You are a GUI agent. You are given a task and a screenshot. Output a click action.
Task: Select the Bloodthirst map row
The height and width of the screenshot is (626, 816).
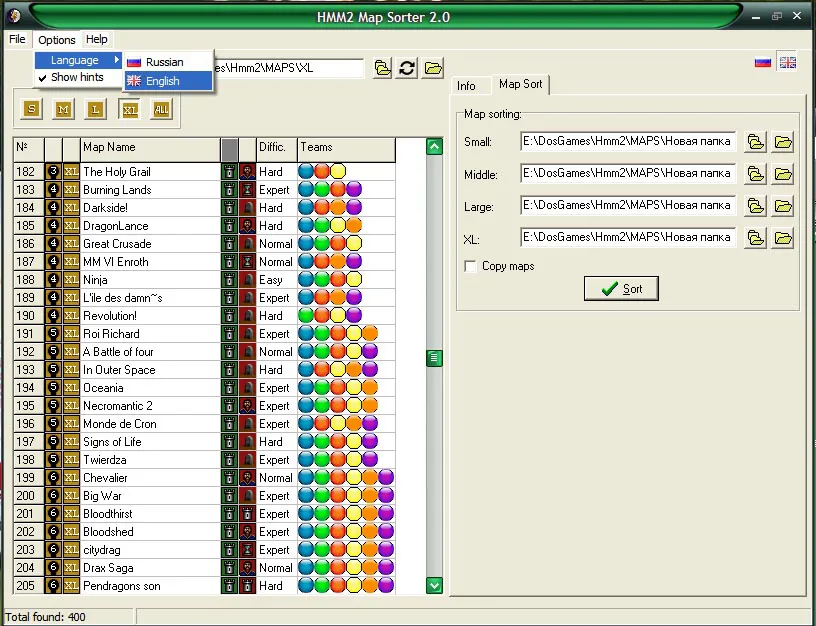[x=205, y=514]
